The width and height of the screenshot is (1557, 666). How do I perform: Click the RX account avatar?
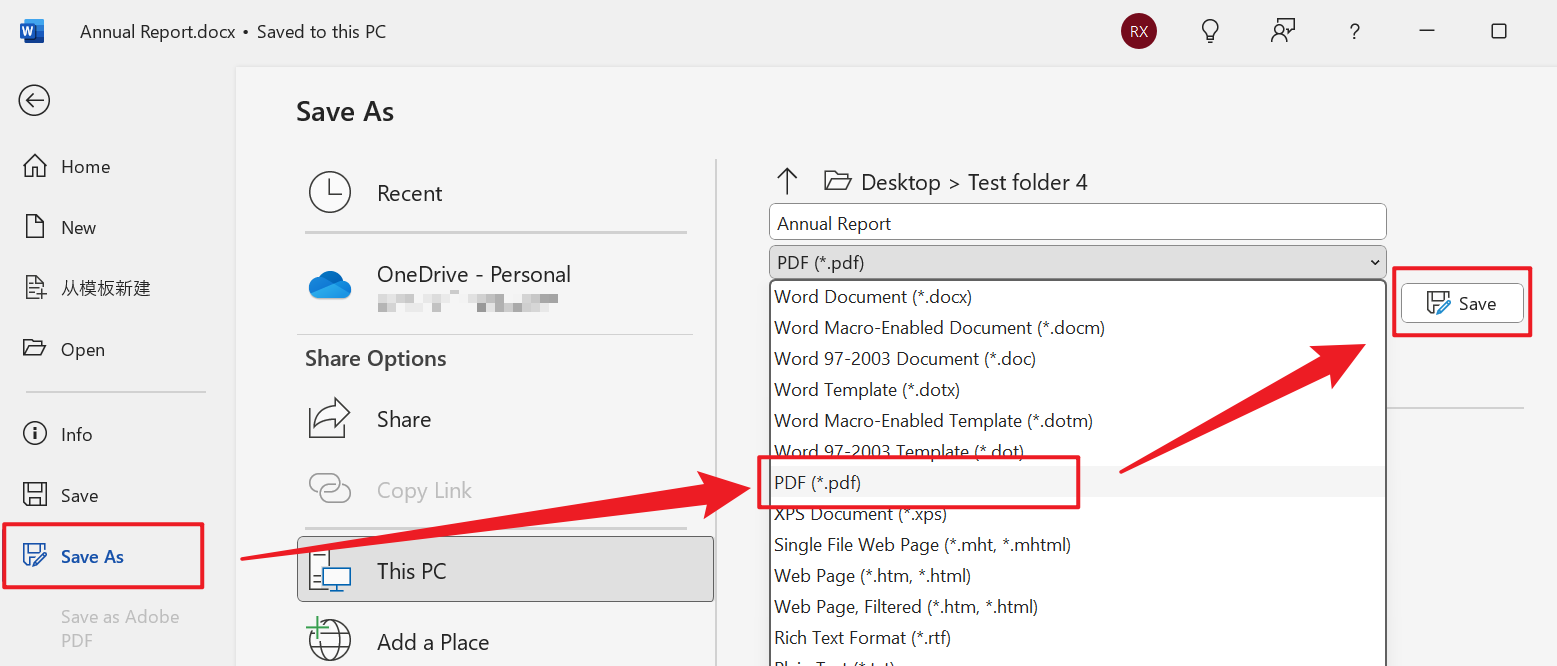[1138, 31]
